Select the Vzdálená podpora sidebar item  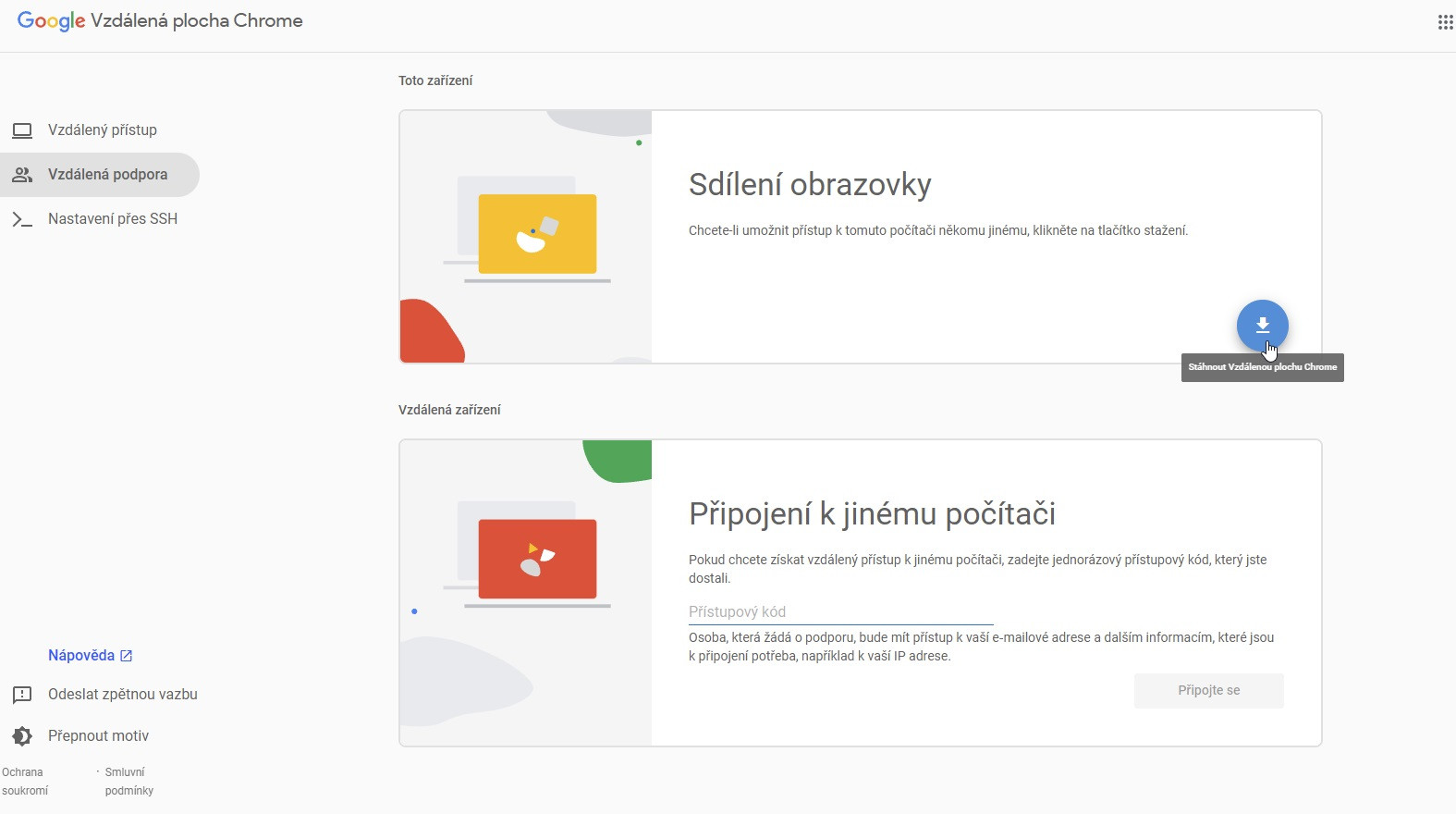pos(100,175)
